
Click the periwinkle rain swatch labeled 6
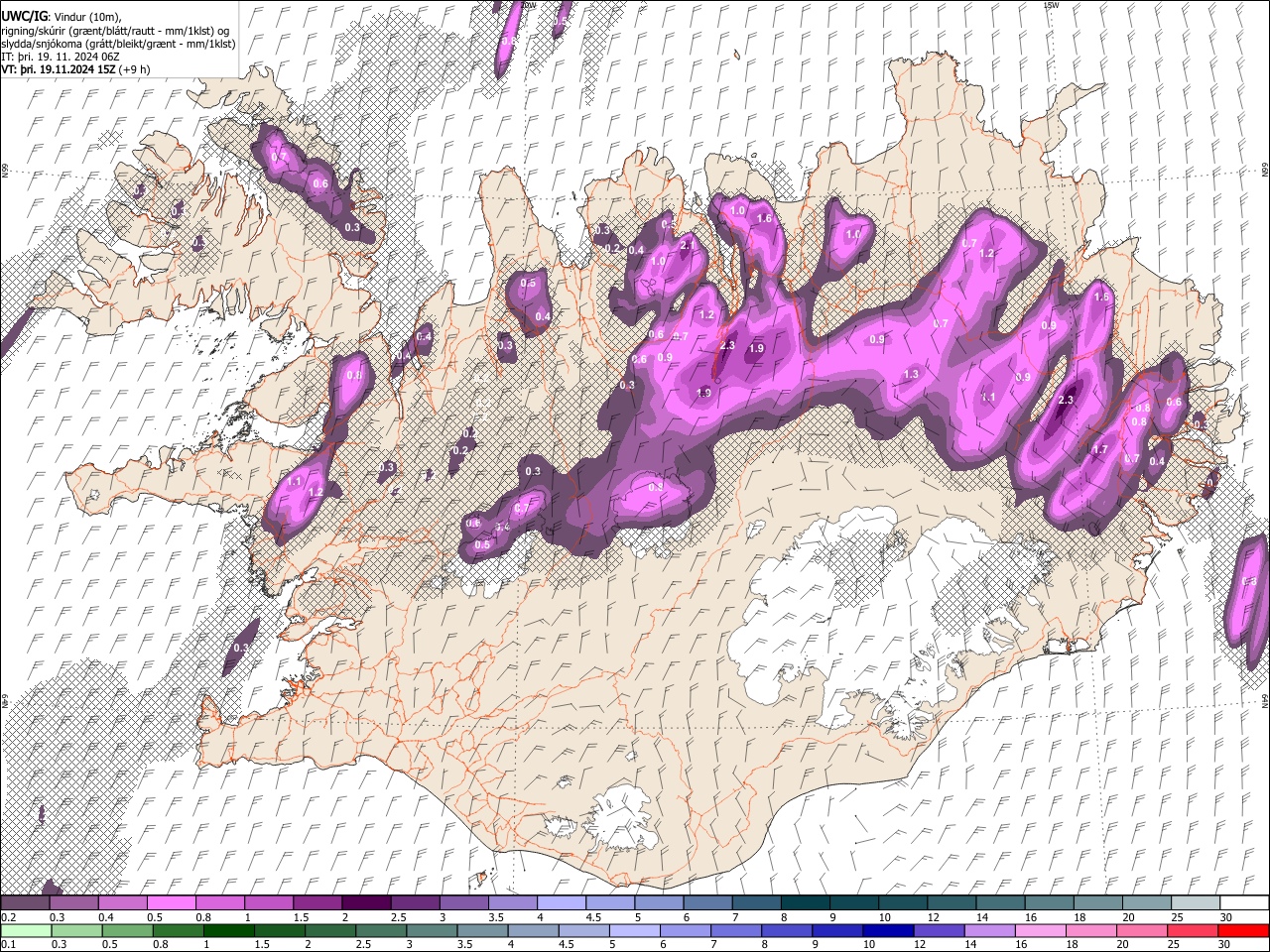point(685,930)
